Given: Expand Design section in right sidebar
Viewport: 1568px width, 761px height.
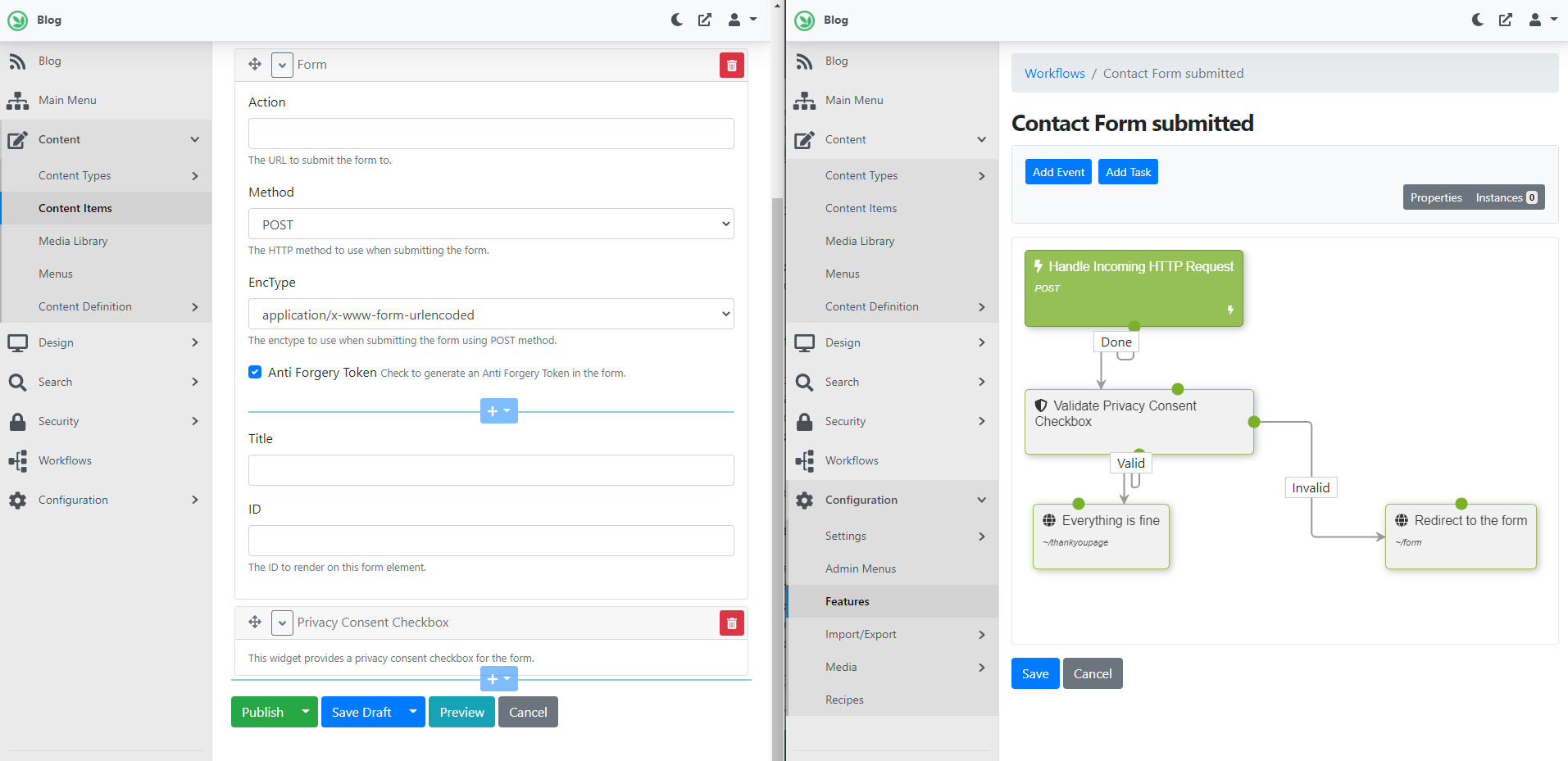Looking at the screenshot, I should (892, 342).
